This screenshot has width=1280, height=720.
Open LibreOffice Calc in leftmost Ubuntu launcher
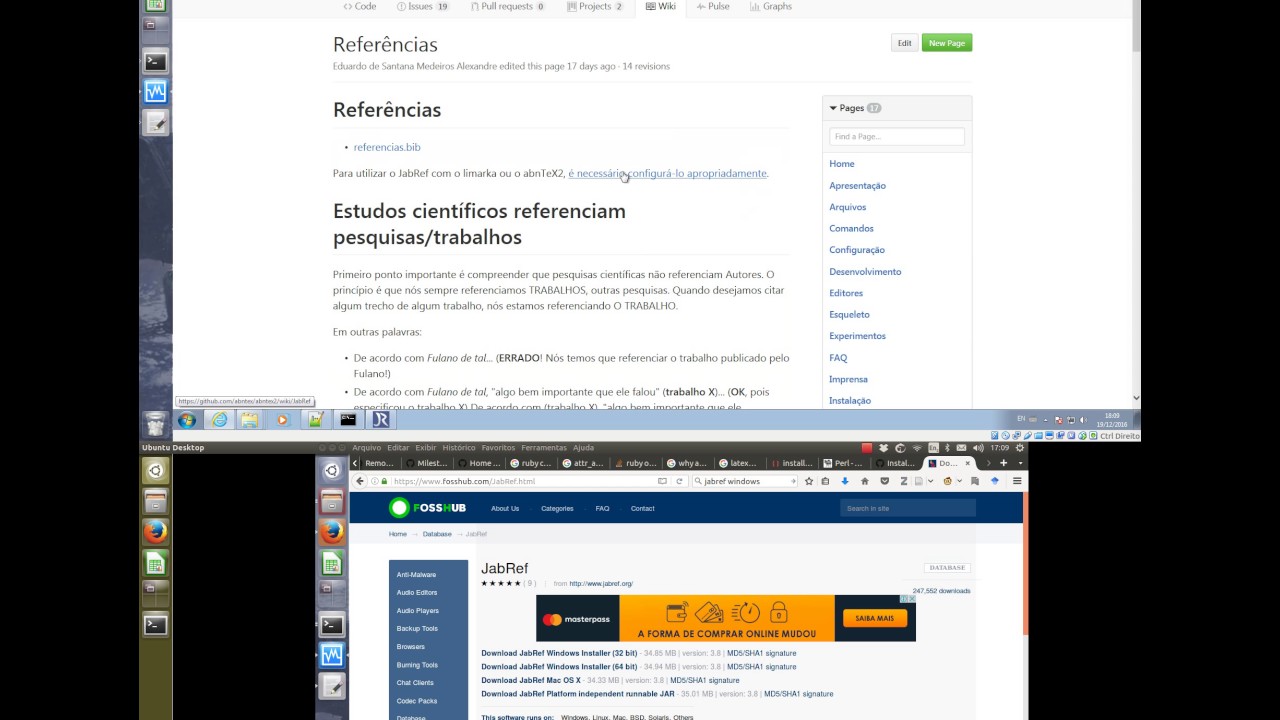[x=155, y=563]
